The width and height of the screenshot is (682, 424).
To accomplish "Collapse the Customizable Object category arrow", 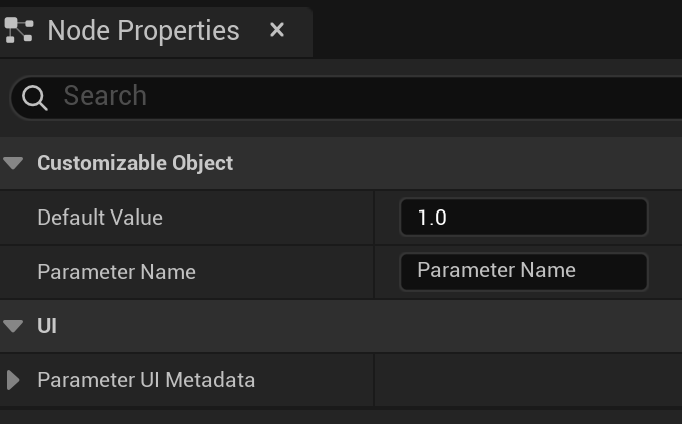I will point(13,163).
